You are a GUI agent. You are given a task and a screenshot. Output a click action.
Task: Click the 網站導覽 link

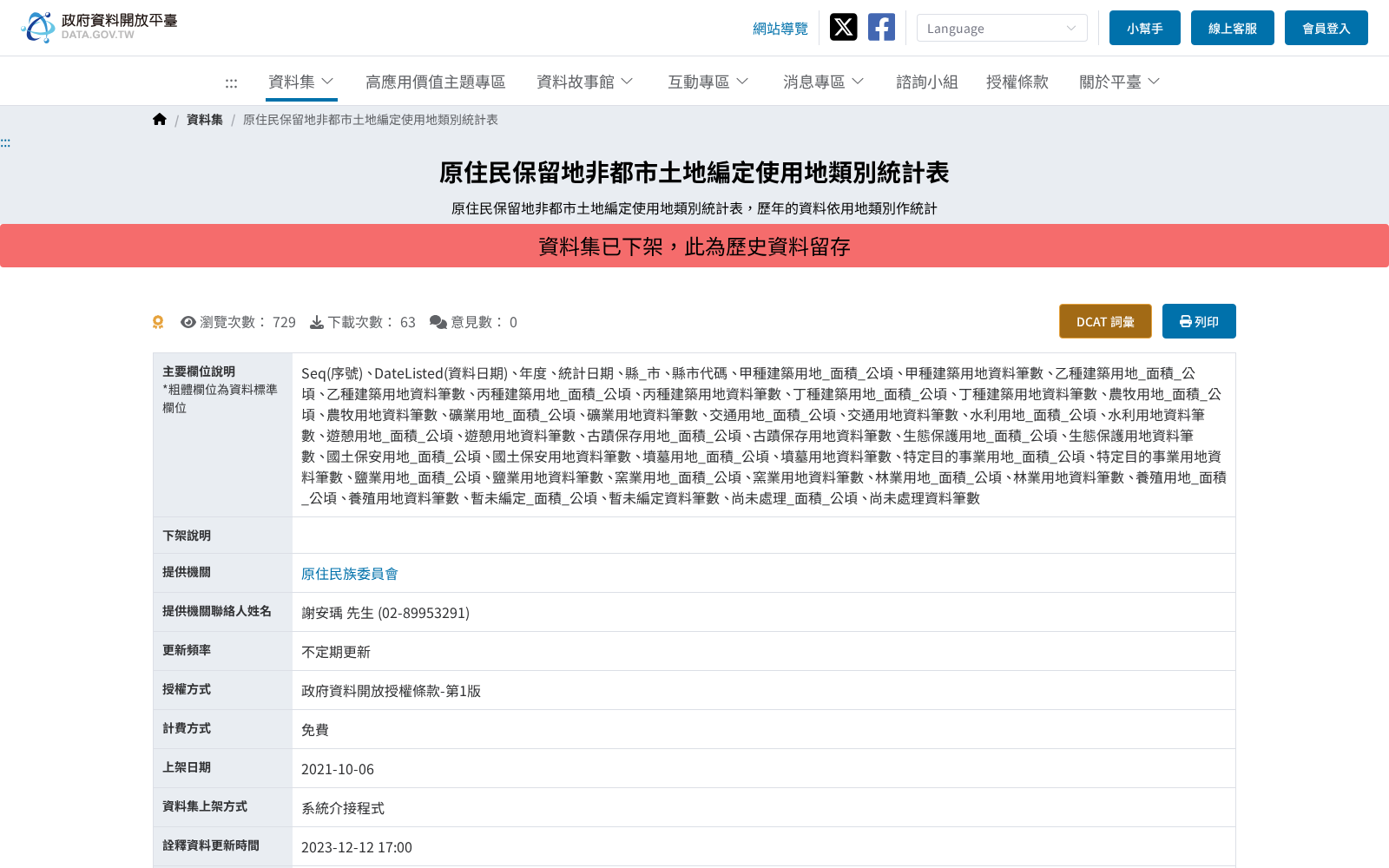(780, 29)
